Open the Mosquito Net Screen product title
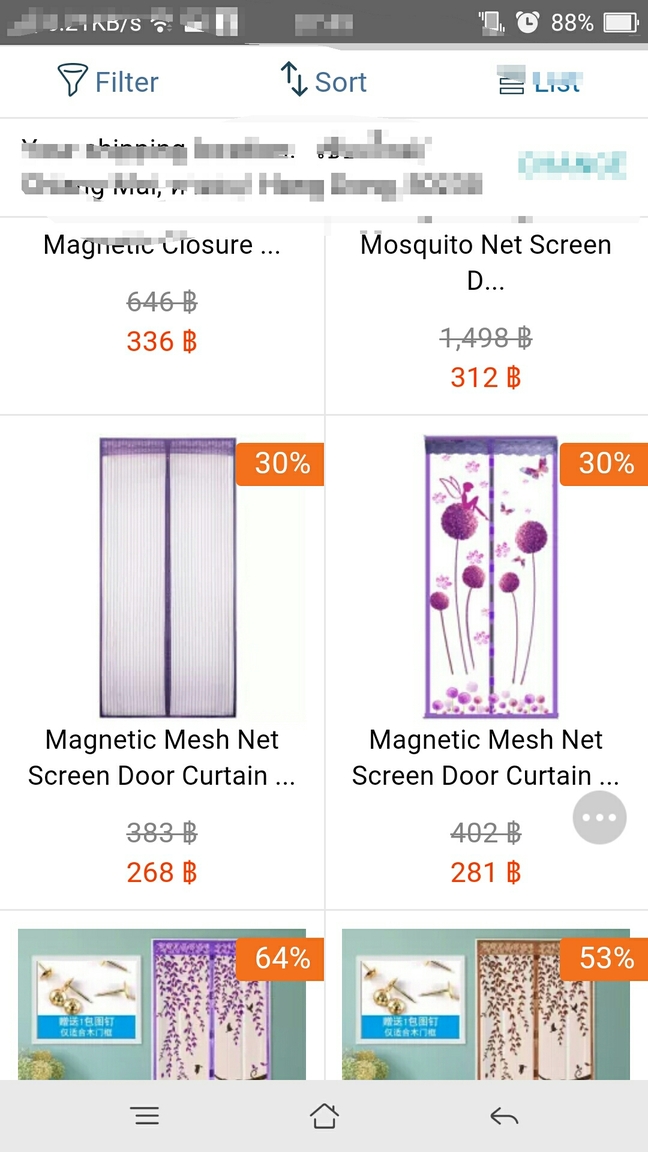 pos(486,262)
